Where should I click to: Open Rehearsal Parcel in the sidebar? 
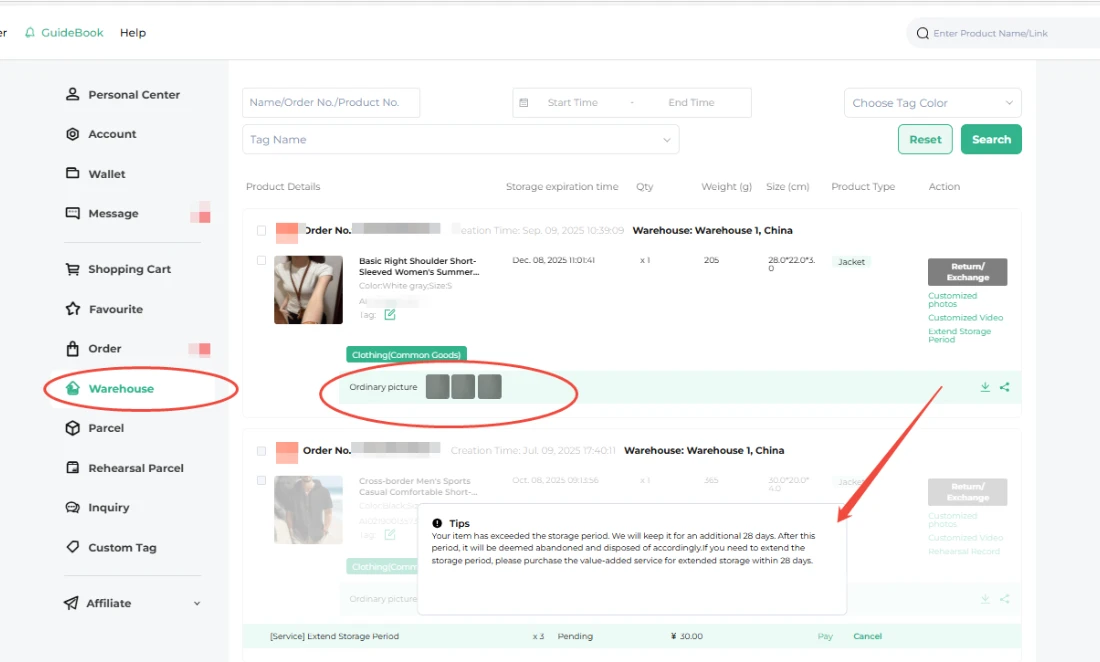pos(135,468)
